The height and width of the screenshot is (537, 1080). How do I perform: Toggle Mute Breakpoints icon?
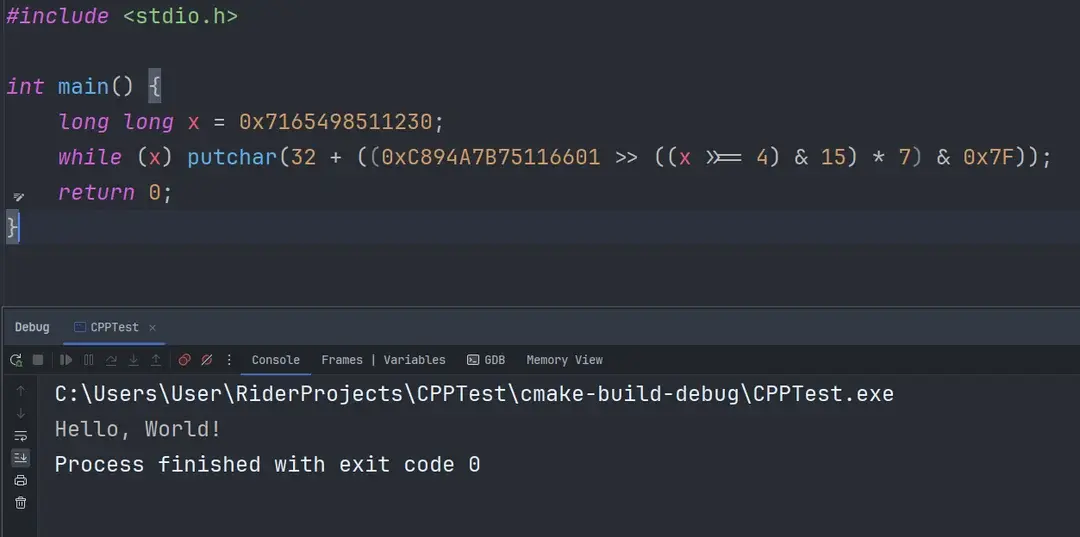coord(207,360)
